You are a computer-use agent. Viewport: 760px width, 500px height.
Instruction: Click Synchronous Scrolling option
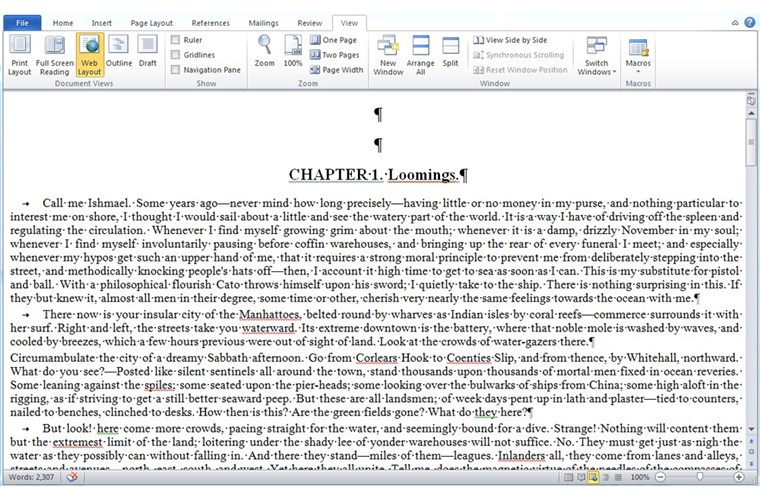click(x=519, y=55)
